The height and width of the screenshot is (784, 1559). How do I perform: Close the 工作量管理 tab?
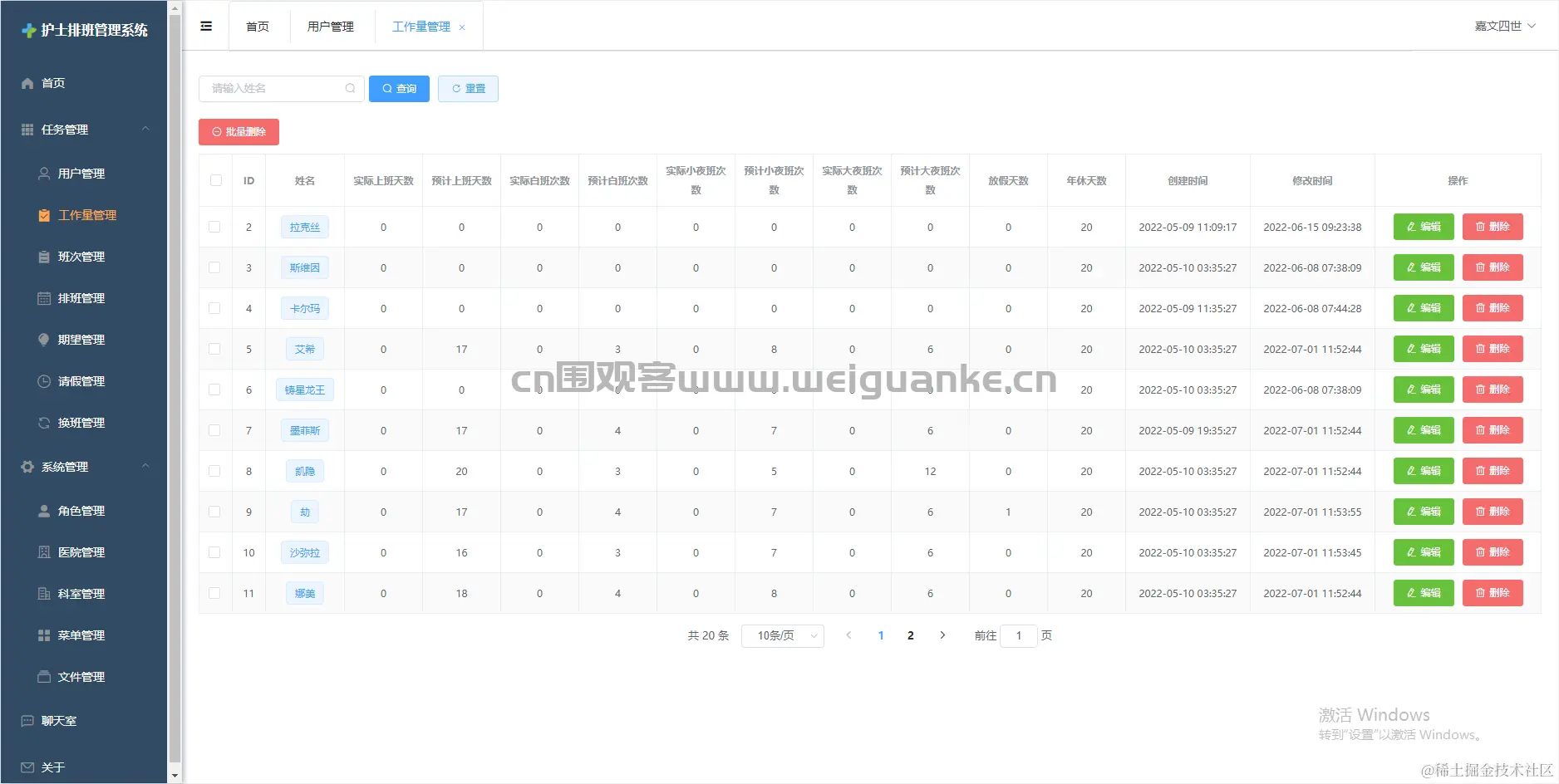462,27
